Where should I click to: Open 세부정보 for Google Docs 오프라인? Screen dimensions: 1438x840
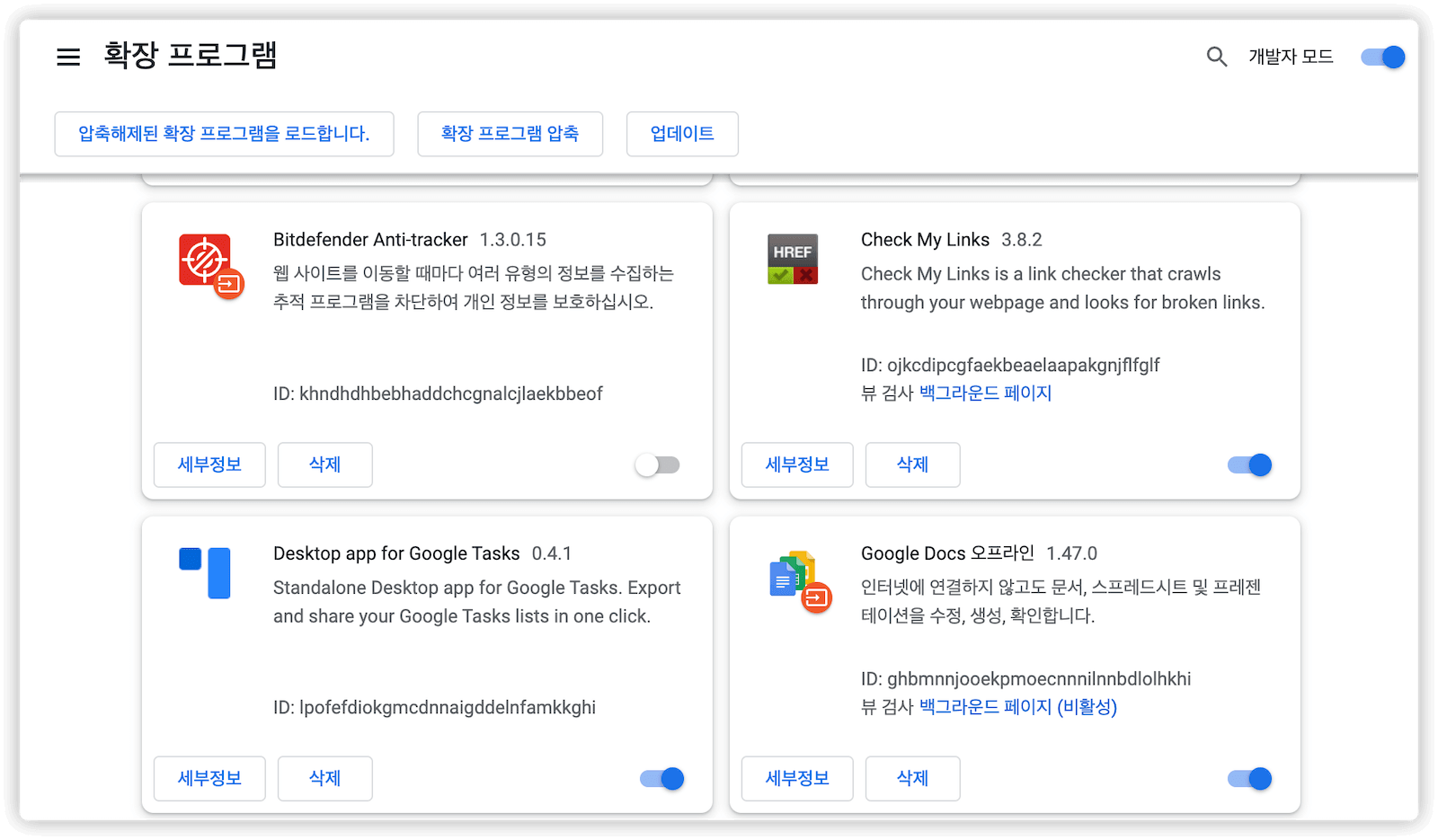pos(797,778)
